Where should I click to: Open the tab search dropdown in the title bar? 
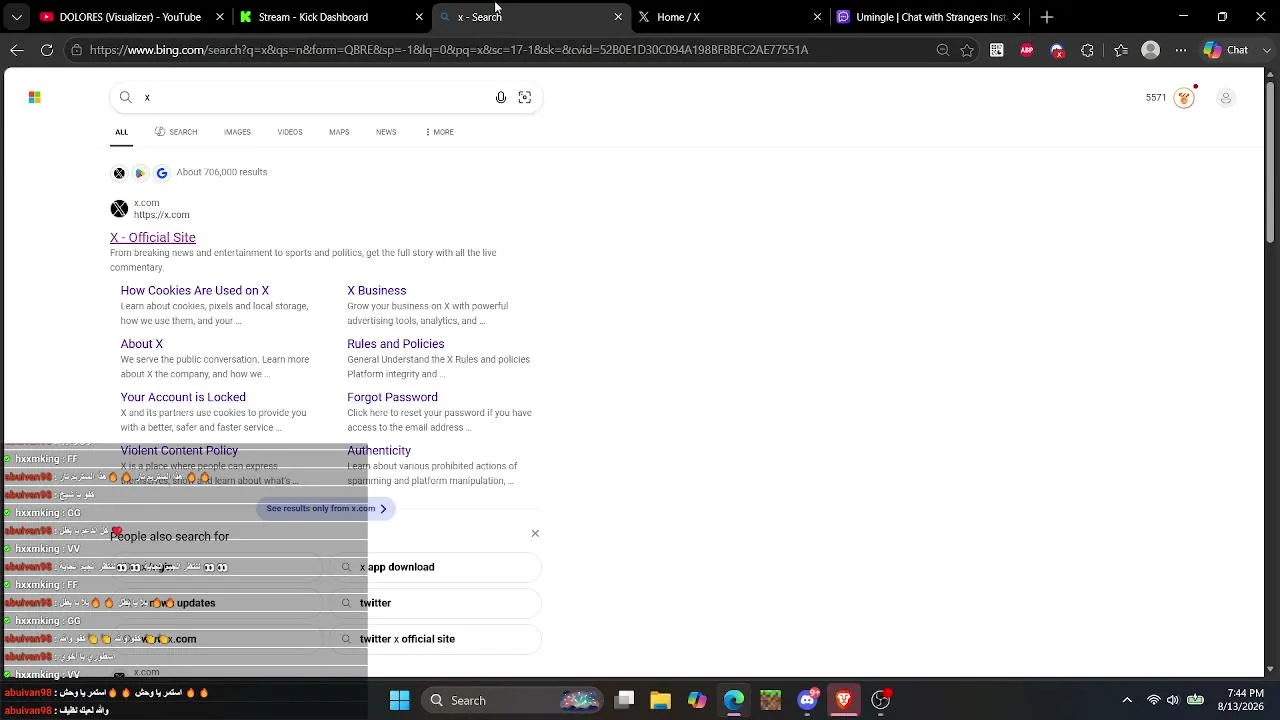16,17
